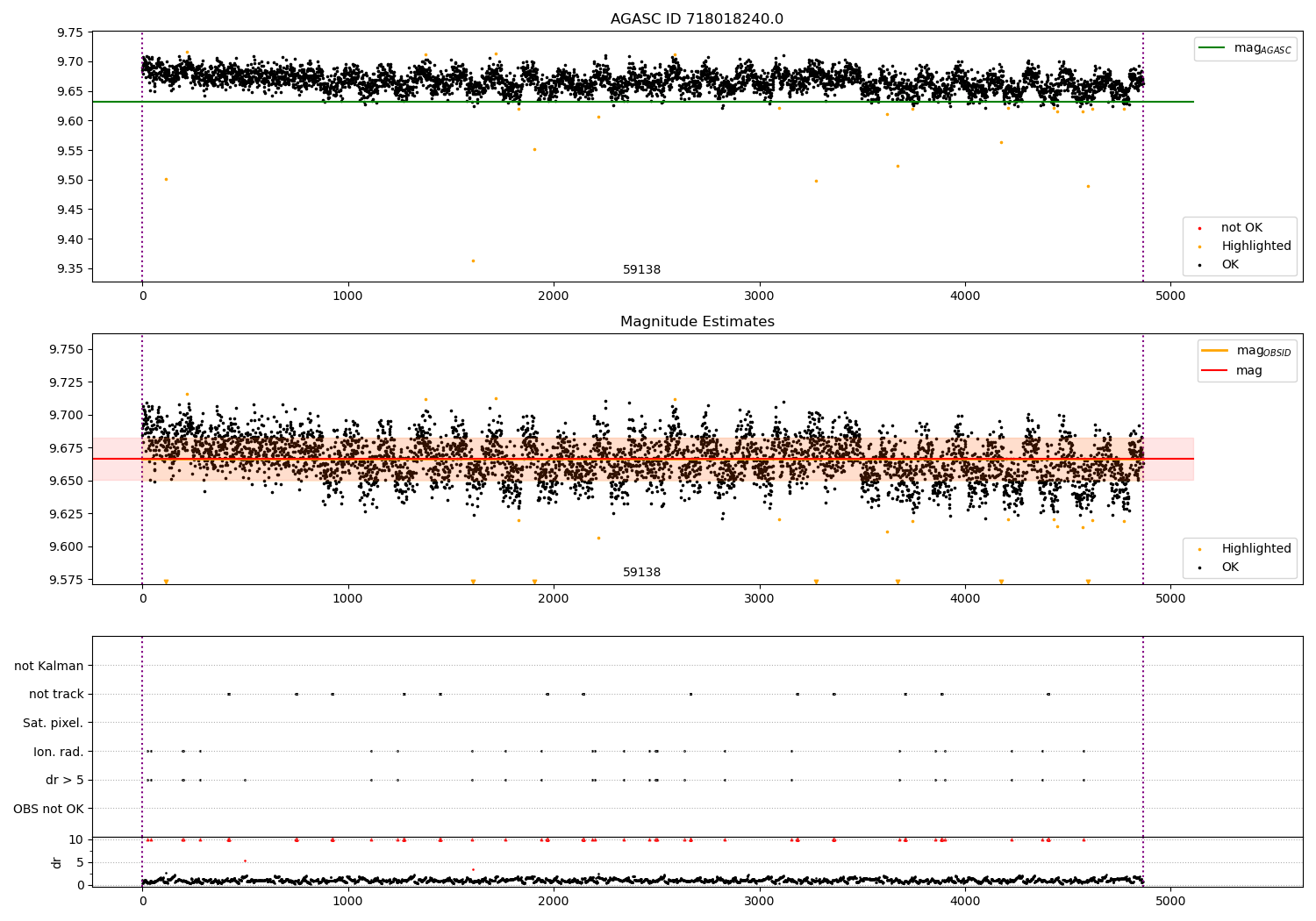Click the "Magnitude Estimates" subplot title
The width and height of the screenshot is (1316, 921).
pyautogui.click(x=697, y=322)
